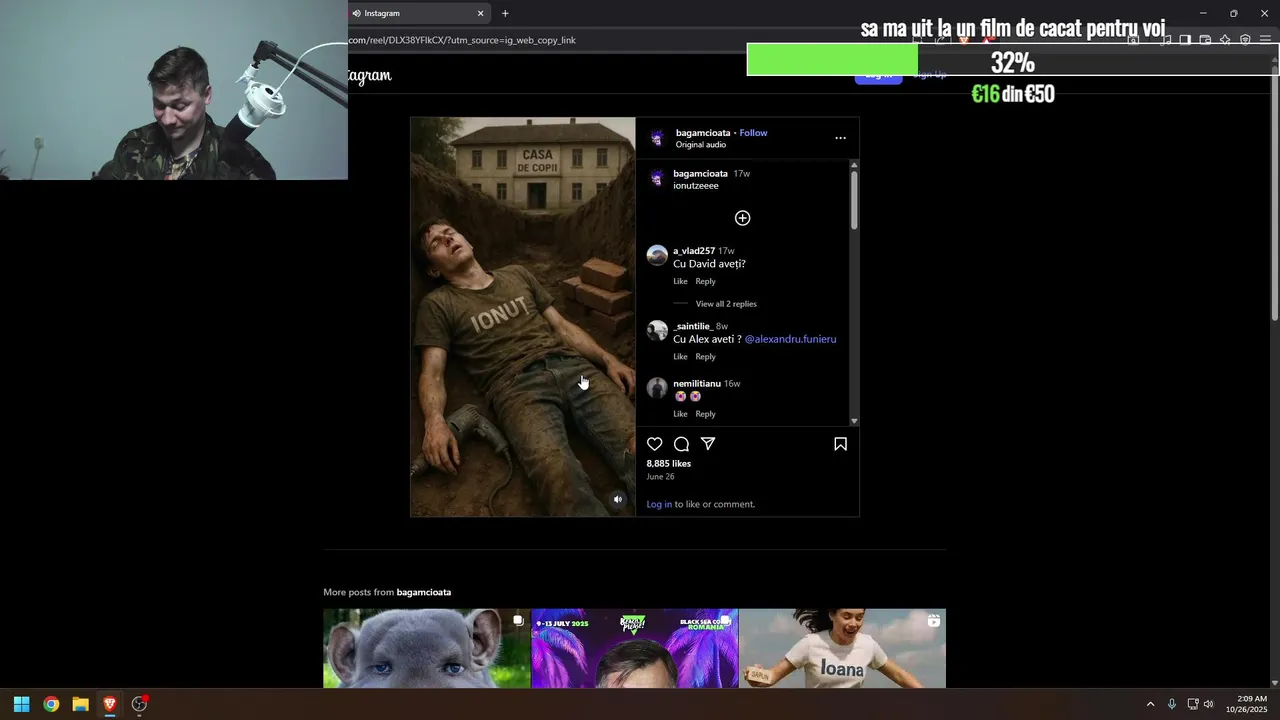The image size is (1280, 720).
Task: Launch Chrome from the taskbar
Action: tap(51, 704)
